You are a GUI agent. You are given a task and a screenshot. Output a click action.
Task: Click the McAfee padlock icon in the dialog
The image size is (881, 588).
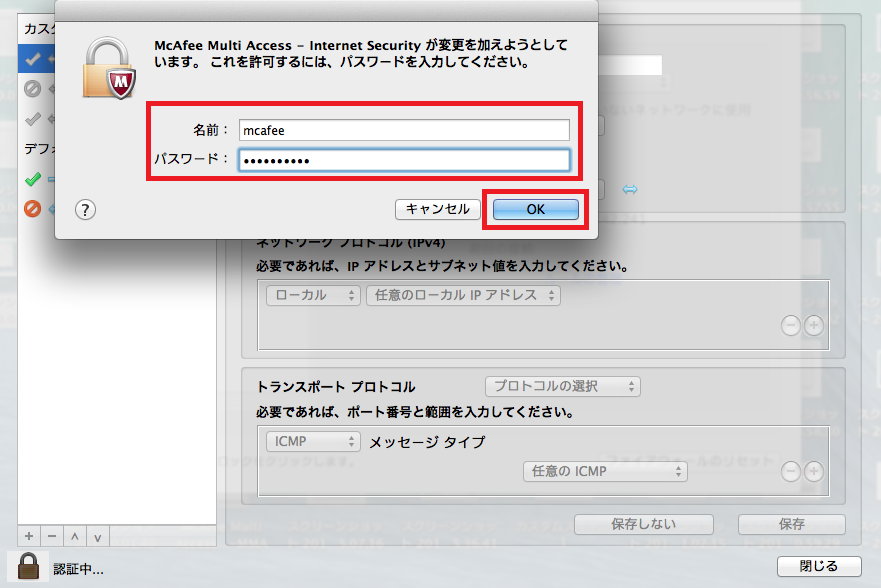click(x=109, y=68)
